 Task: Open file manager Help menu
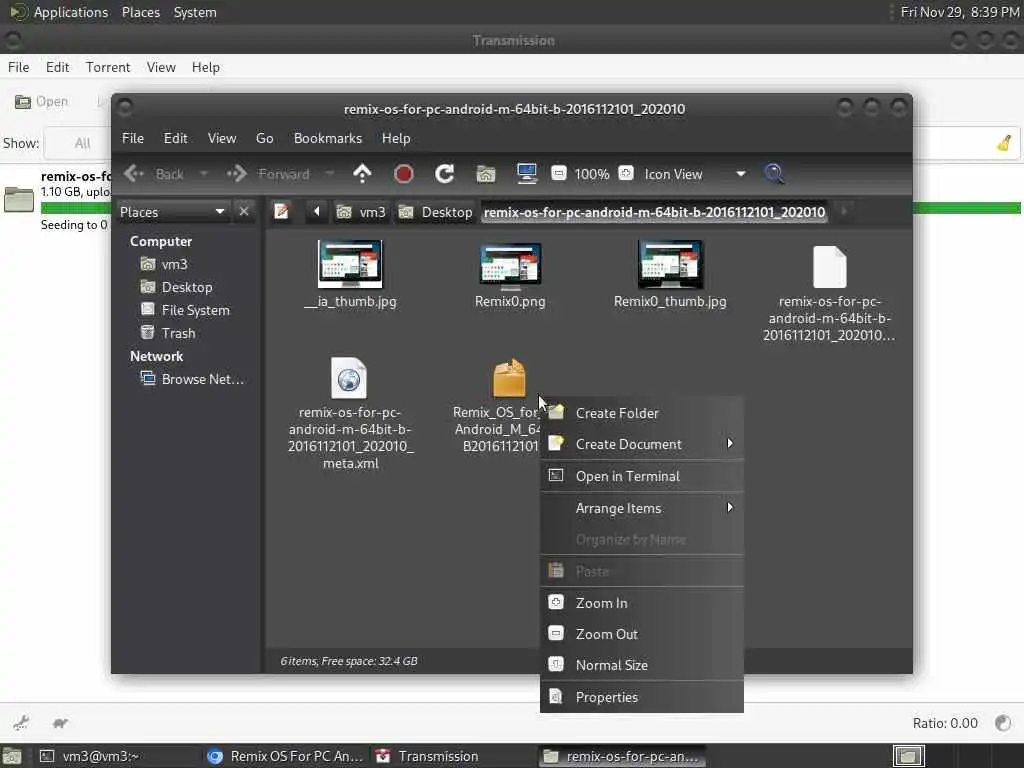click(396, 138)
